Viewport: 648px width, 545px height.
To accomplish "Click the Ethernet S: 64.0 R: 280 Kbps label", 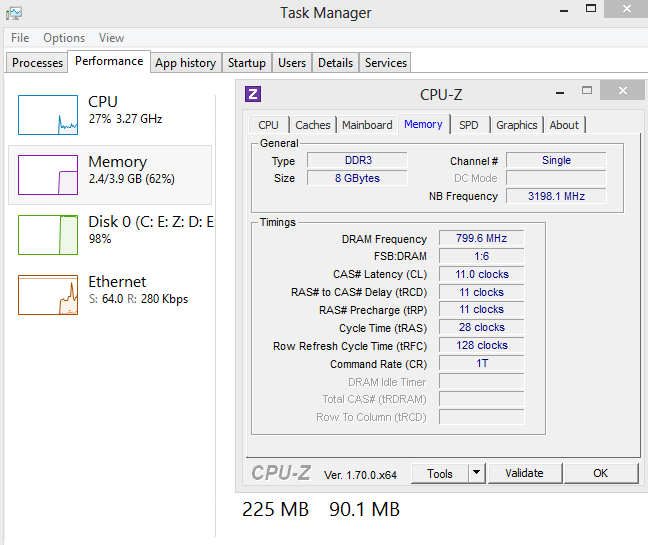I will click(x=138, y=290).
